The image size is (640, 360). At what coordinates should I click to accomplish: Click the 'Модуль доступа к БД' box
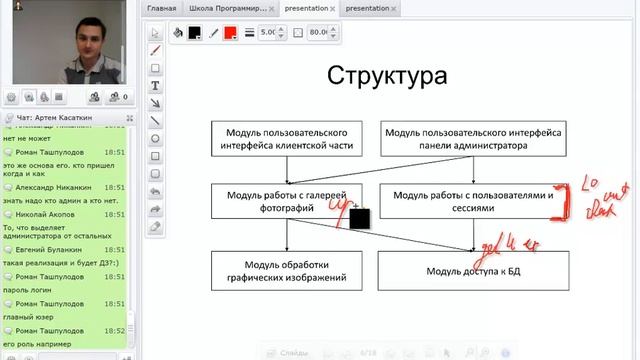[473, 271]
